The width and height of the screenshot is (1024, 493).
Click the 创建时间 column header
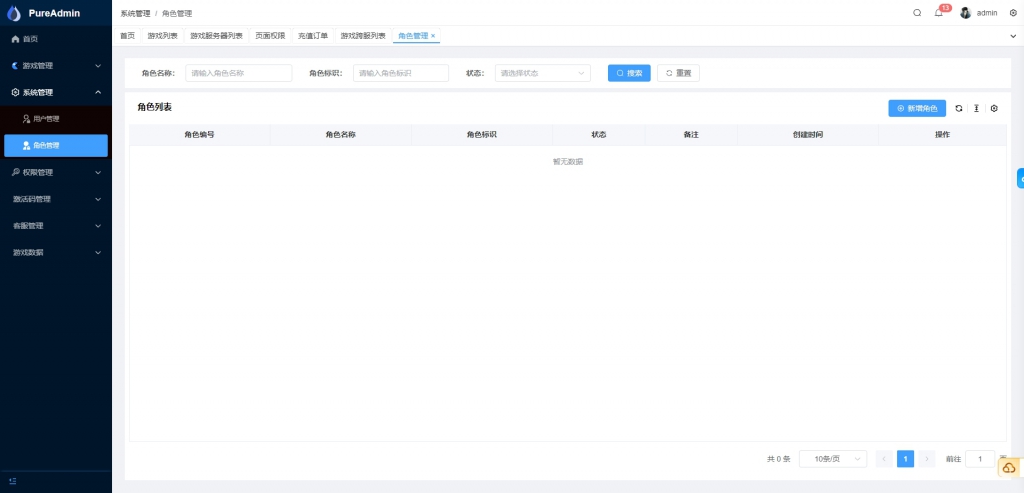point(808,135)
